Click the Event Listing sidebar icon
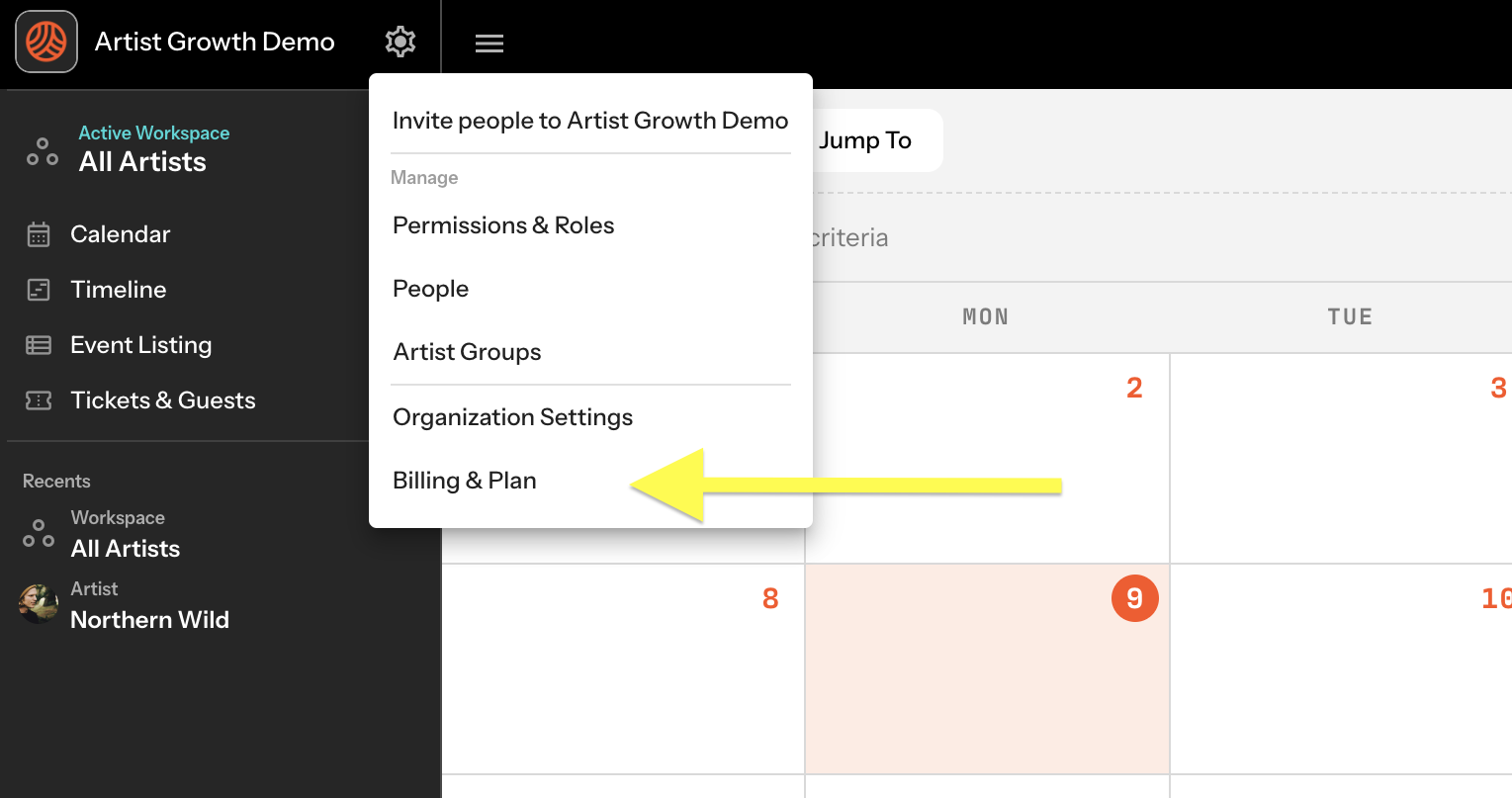1512x798 pixels. (x=39, y=345)
